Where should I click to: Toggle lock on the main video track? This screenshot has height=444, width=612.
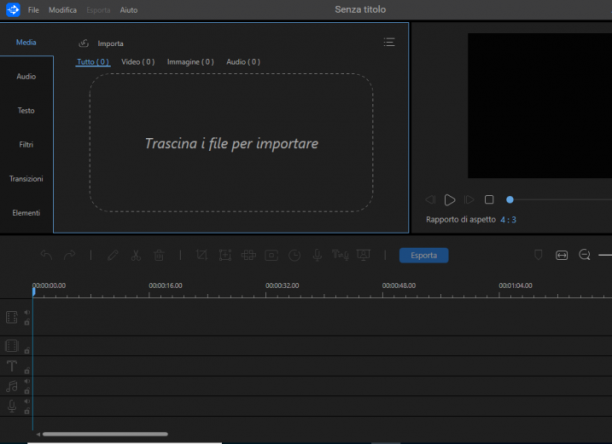coord(27,322)
